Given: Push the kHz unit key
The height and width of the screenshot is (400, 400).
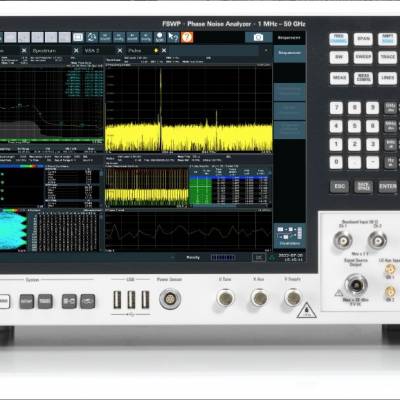Looking at the screenshot, I should pos(390,144).
